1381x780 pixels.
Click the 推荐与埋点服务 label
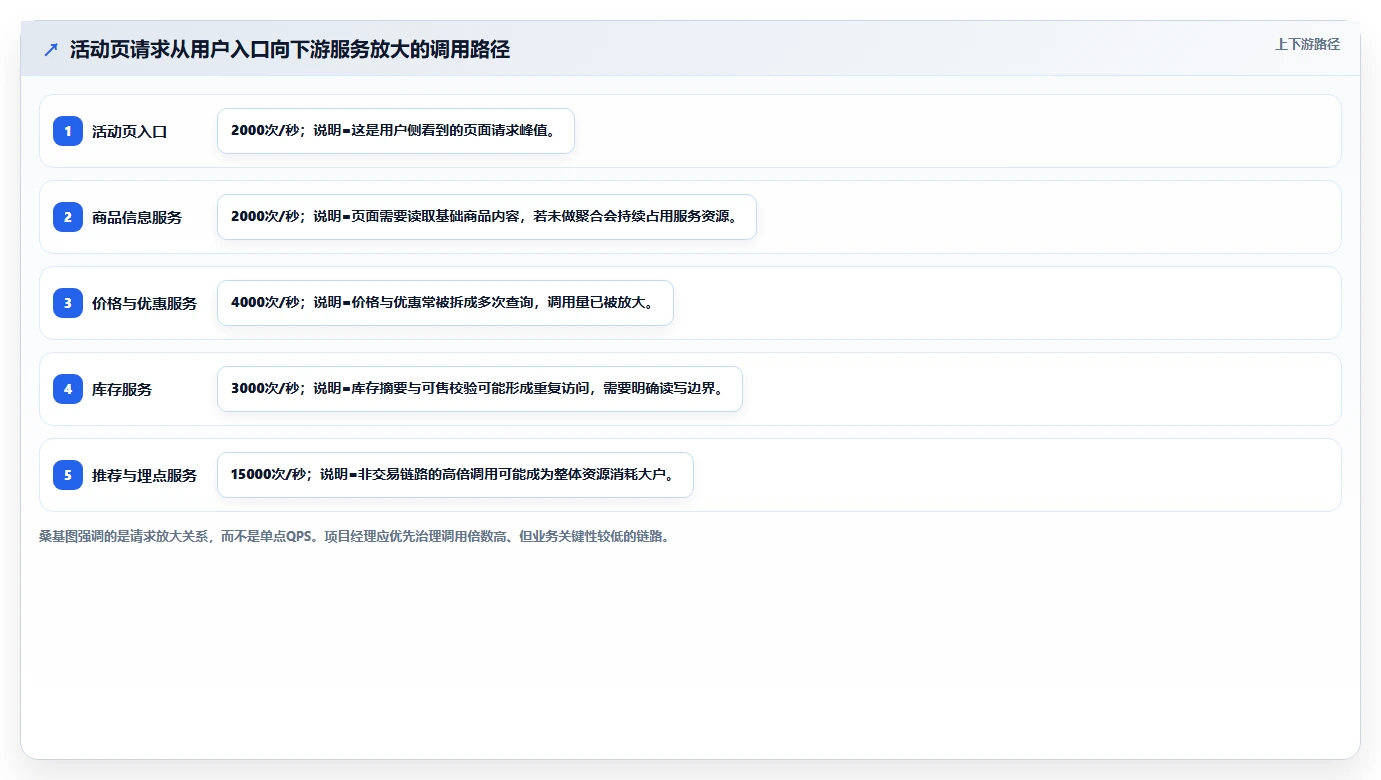[x=145, y=475]
